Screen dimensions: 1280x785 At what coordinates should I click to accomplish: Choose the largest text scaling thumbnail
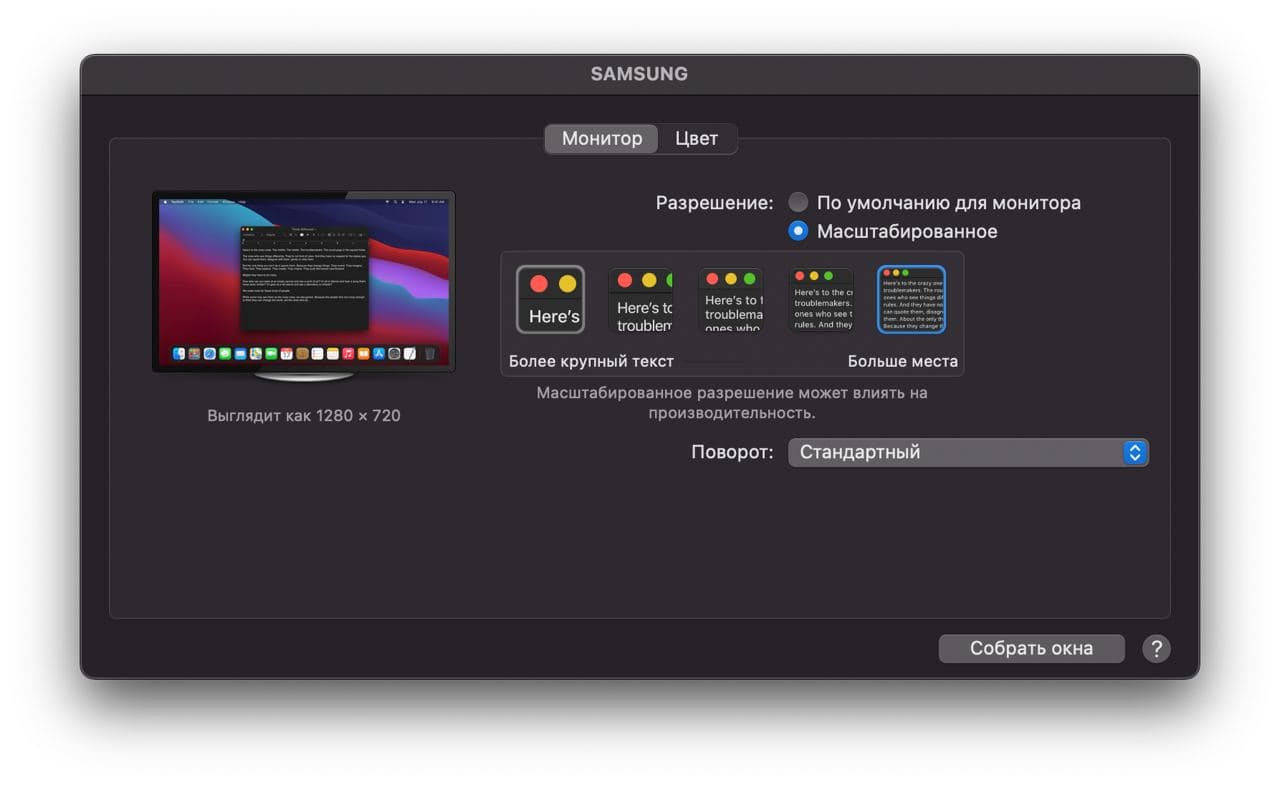(550, 299)
